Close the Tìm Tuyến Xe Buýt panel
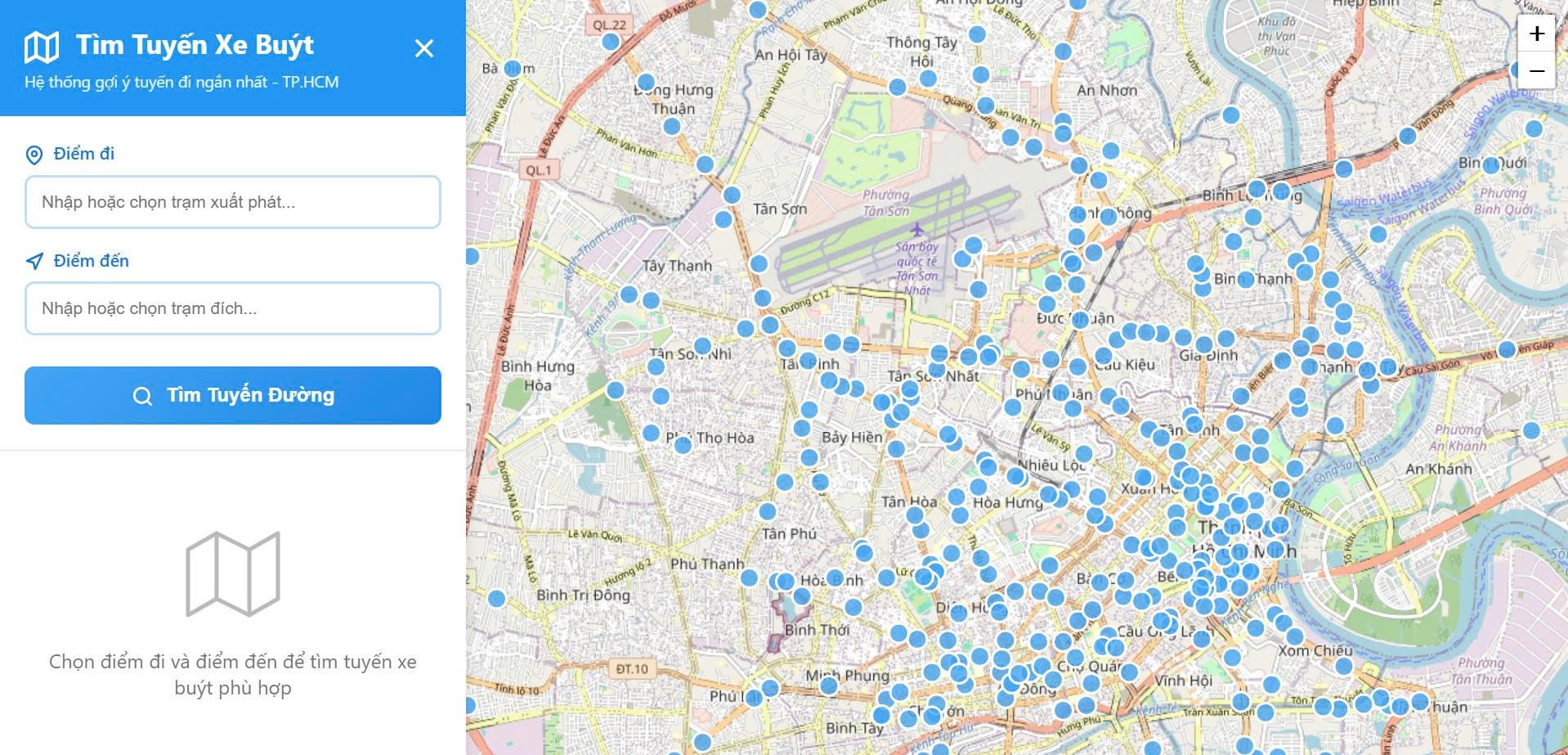Viewport: 1568px width, 755px height. coord(423,48)
